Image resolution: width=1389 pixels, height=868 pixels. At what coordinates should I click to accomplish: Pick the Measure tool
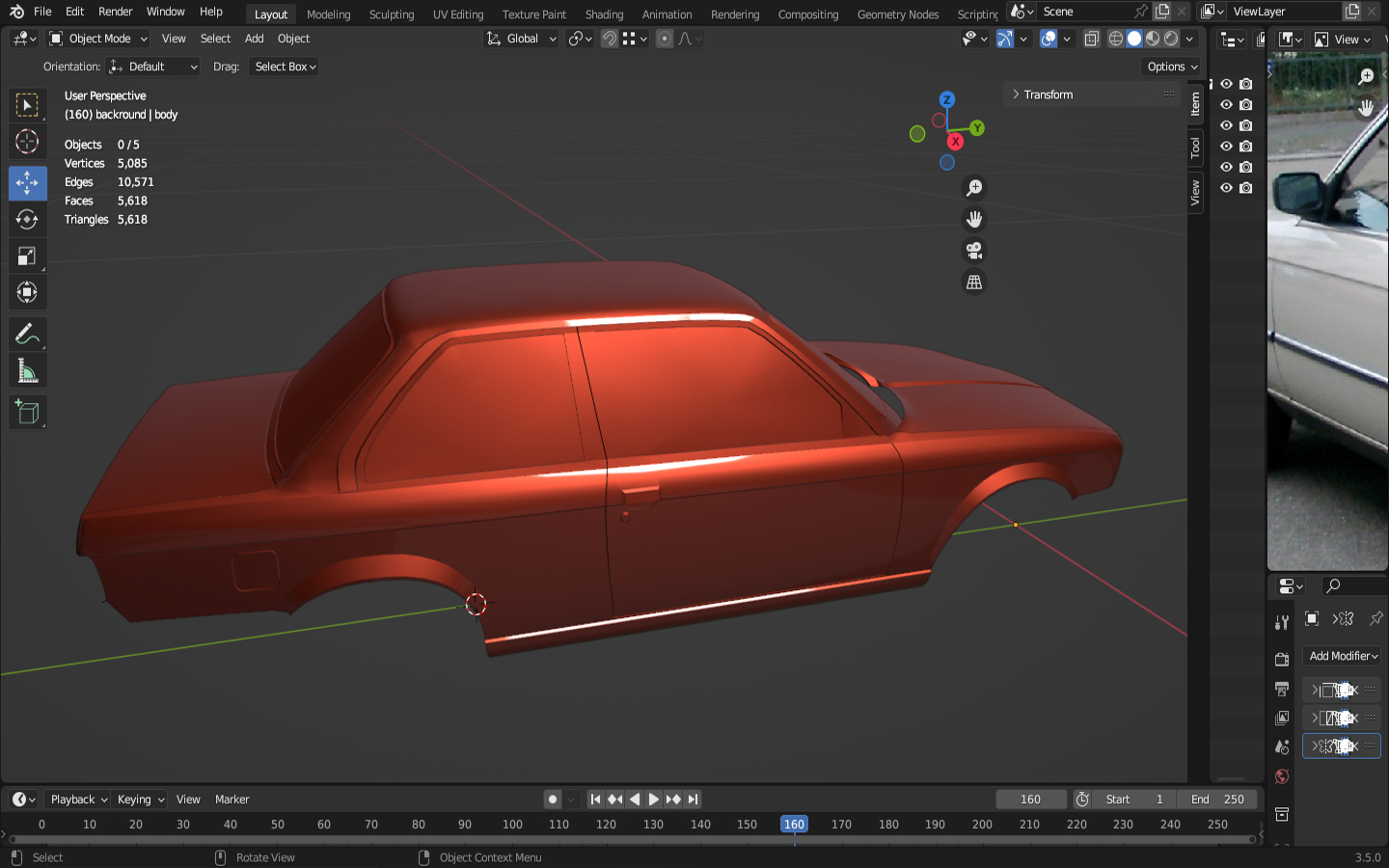(x=27, y=372)
